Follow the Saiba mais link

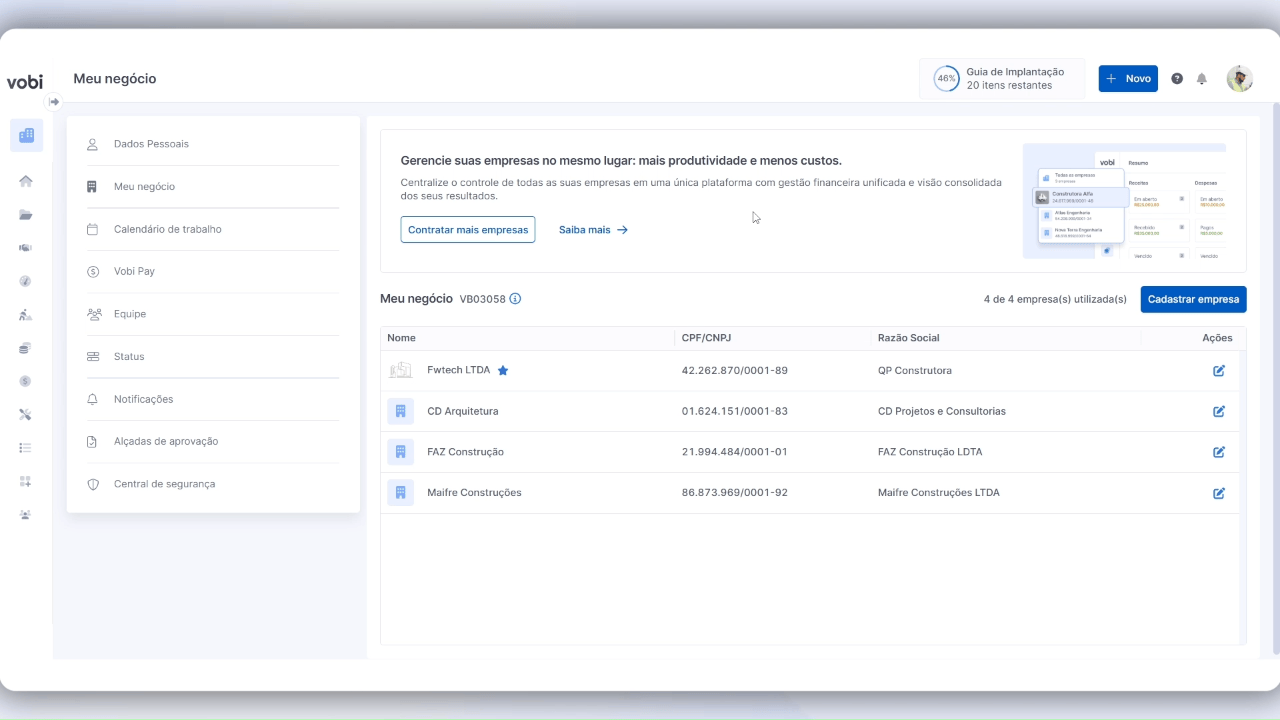pyautogui.click(x=593, y=230)
